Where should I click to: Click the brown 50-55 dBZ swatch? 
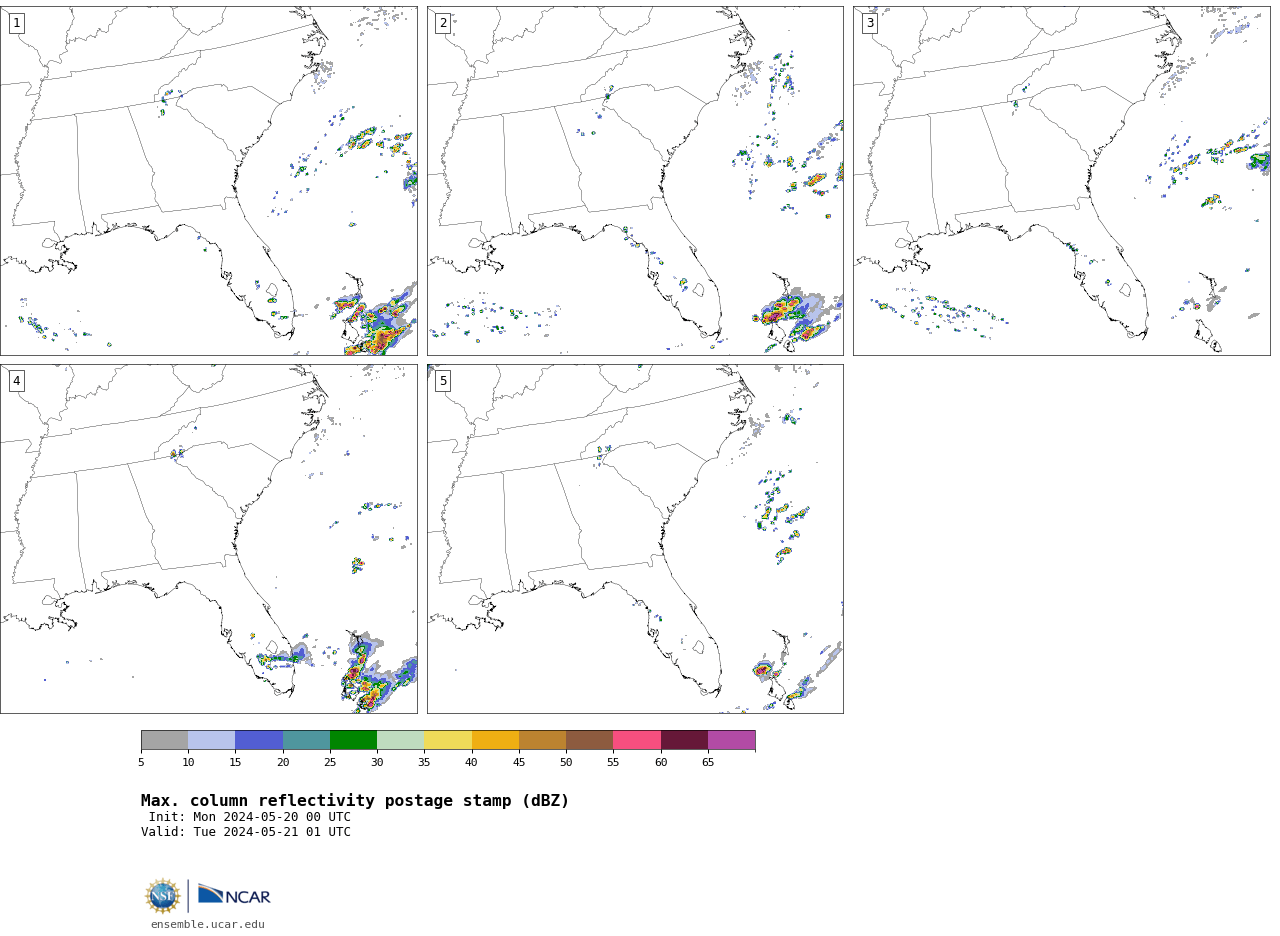point(589,740)
